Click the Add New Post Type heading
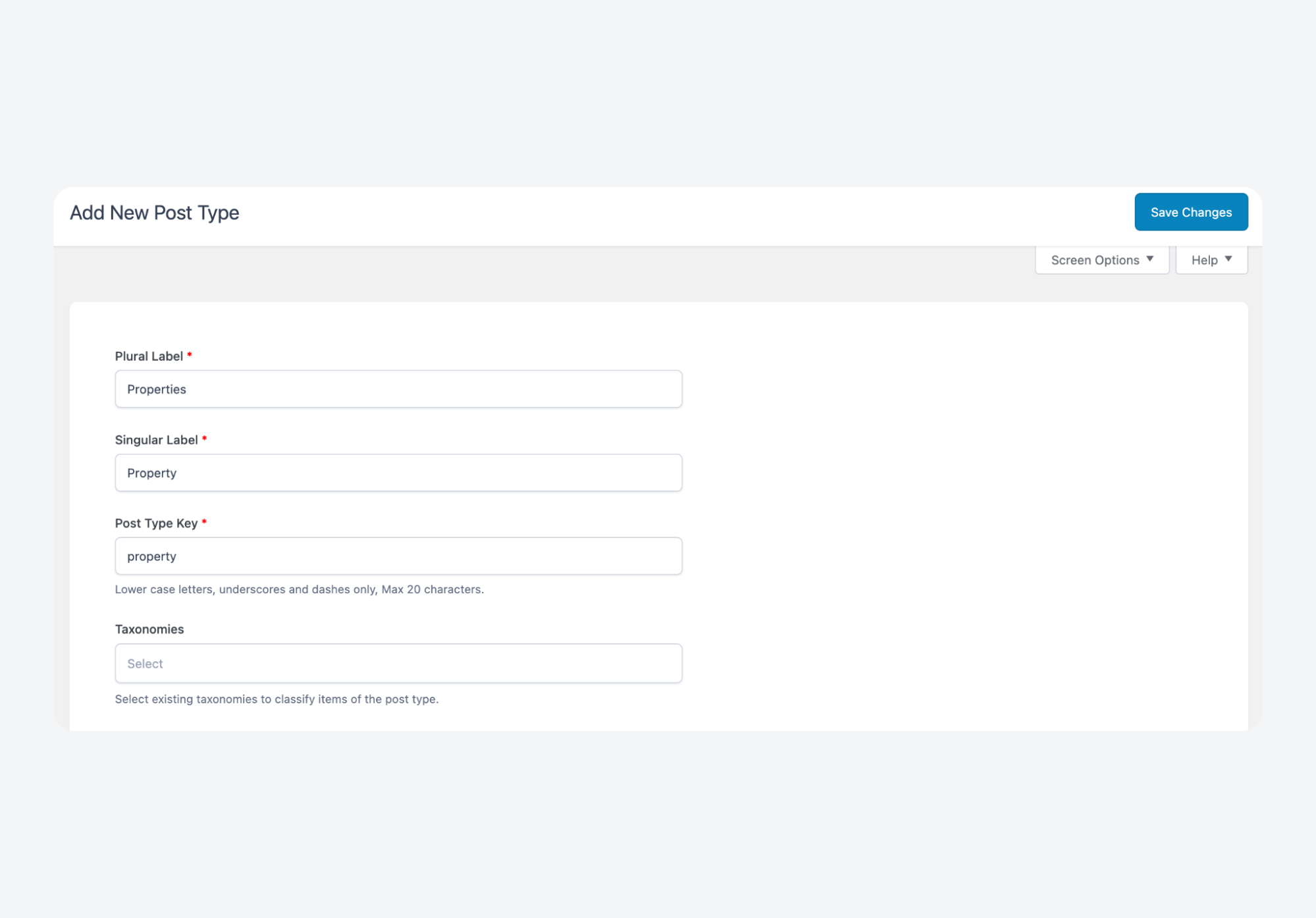This screenshot has width=1316, height=918. pyautogui.click(x=155, y=212)
